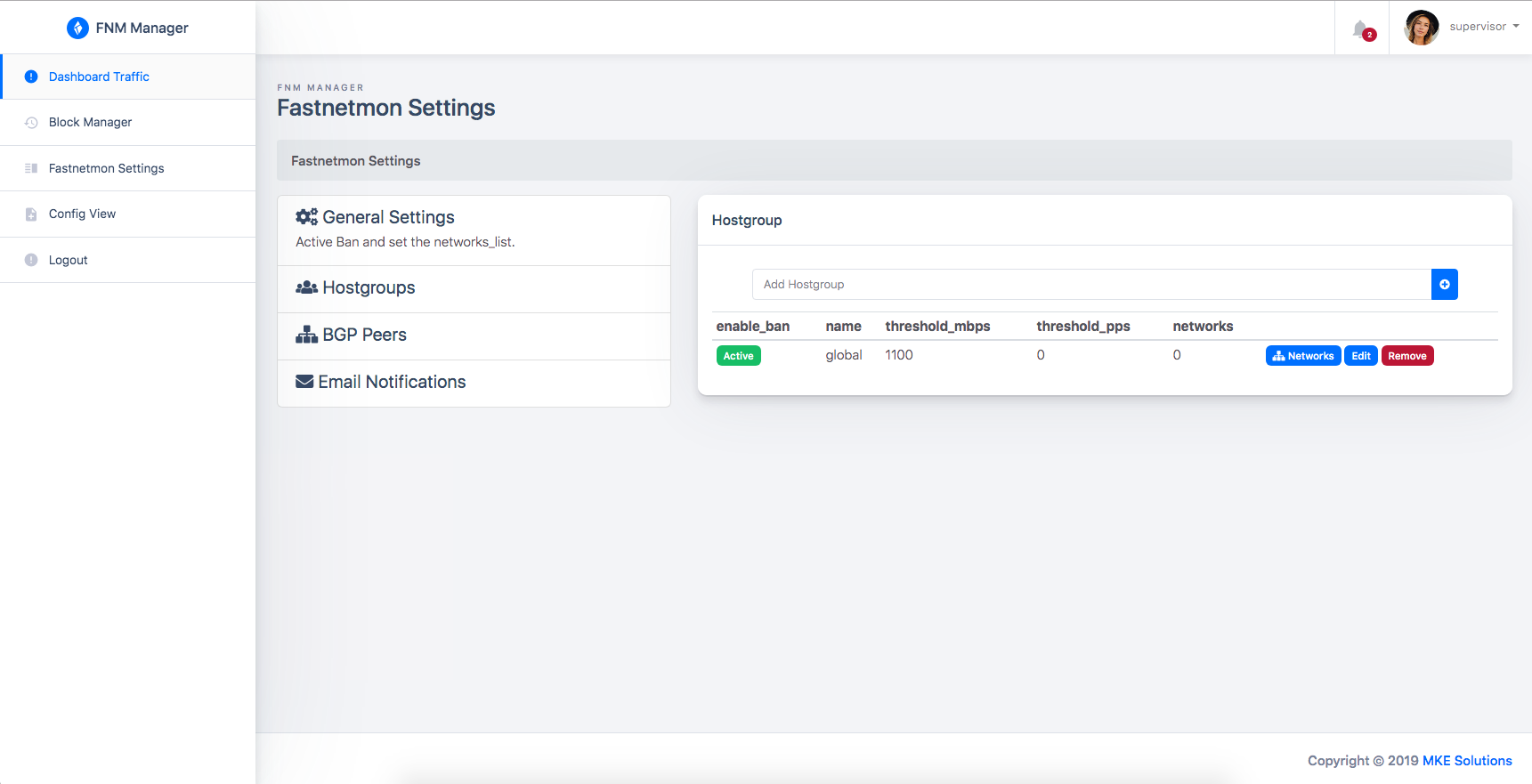Focus the Add Hostgroup input field
The width and height of the screenshot is (1532, 784).
[x=1091, y=285]
